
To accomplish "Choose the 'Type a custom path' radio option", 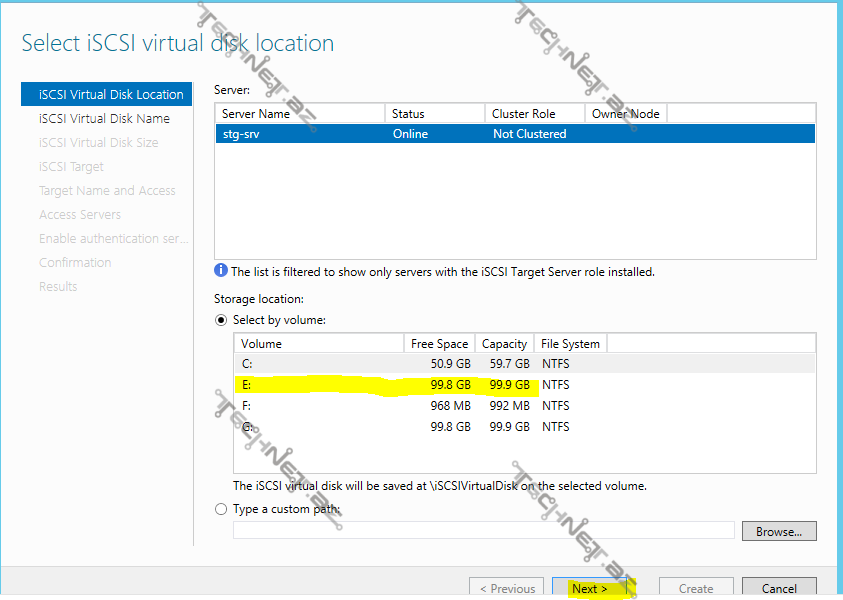I will 221,509.
